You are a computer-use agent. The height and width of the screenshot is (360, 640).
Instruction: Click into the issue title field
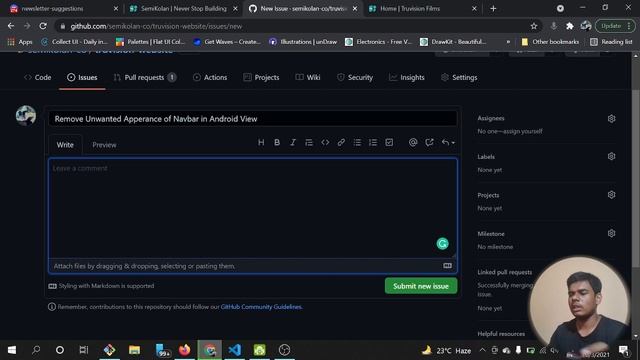tap(253, 119)
